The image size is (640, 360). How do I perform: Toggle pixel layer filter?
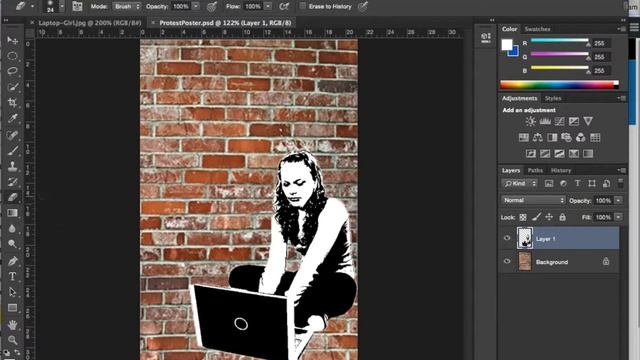tap(549, 184)
